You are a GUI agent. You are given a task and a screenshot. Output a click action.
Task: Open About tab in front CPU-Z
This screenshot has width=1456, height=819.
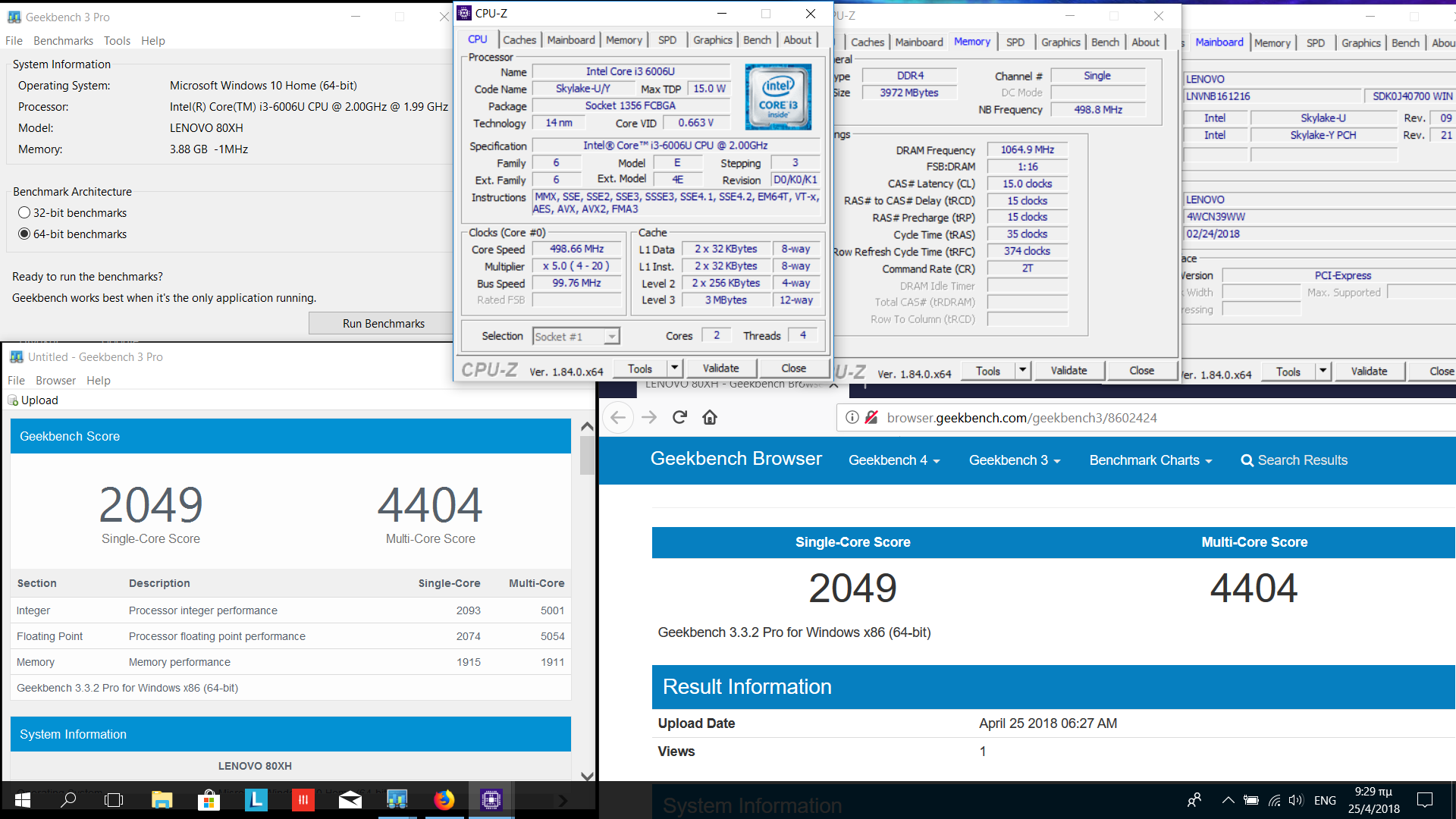(797, 40)
